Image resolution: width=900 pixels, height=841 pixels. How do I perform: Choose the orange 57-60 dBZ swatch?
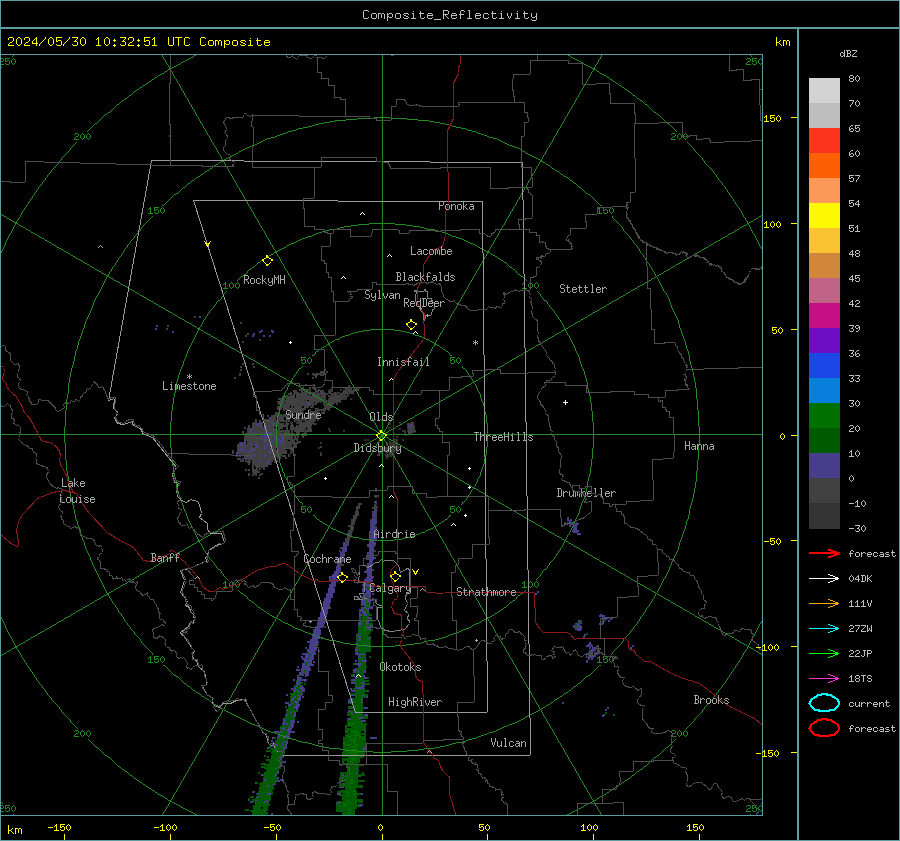click(824, 166)
